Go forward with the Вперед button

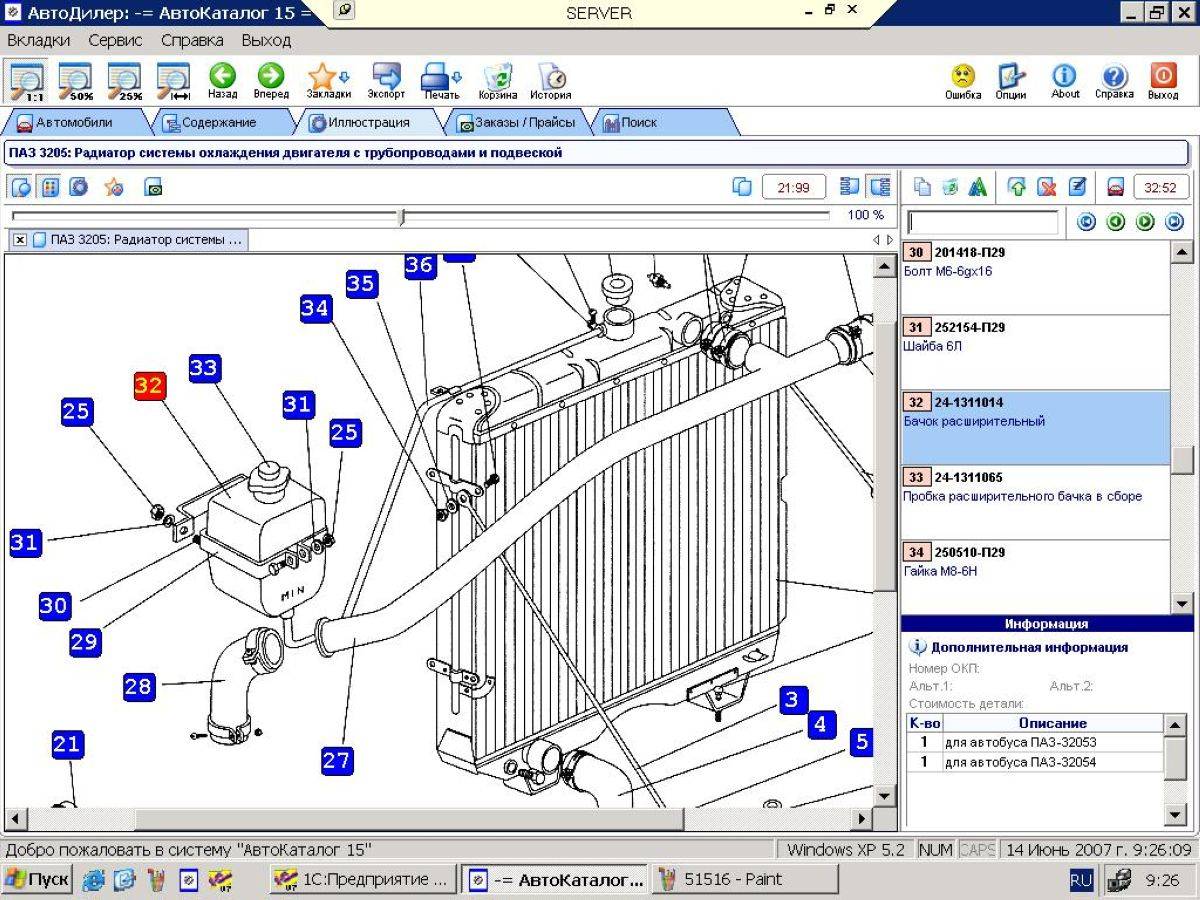point(271,81)
